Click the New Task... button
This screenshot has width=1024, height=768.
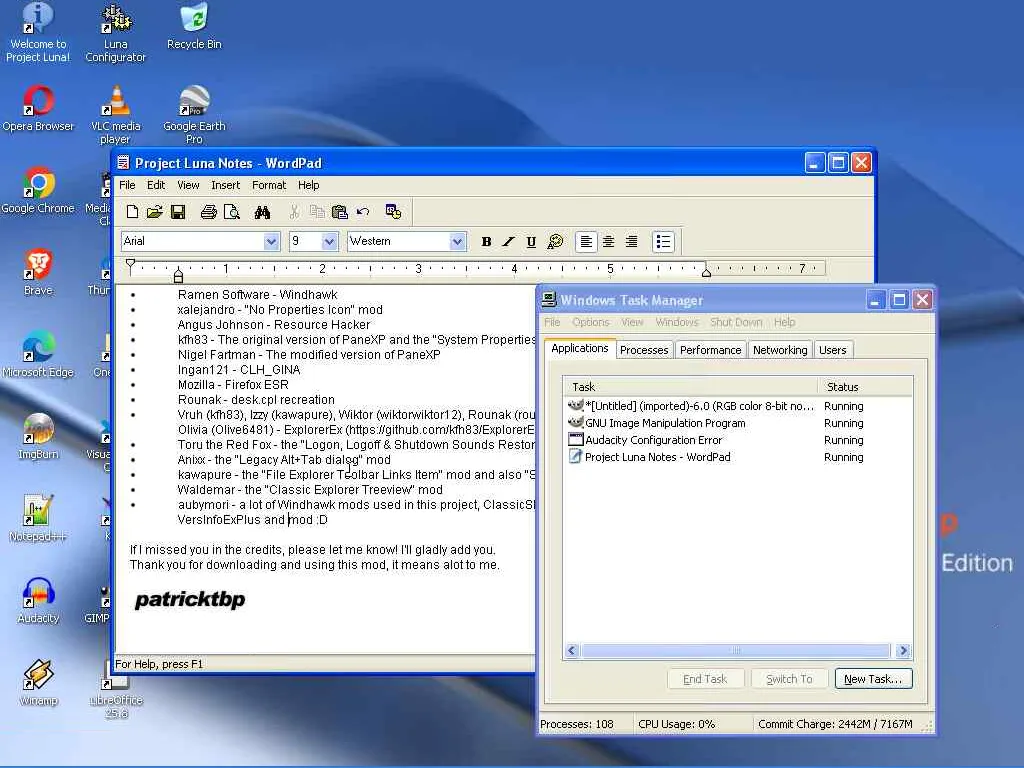click(x=873, y=679)
